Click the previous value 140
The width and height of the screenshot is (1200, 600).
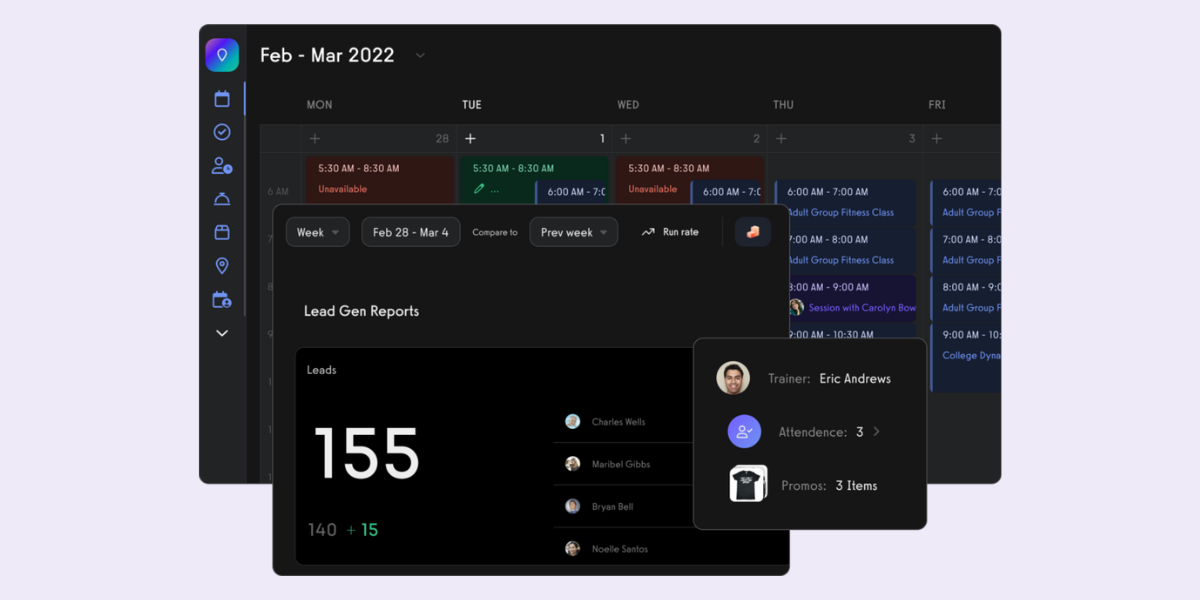322,530
